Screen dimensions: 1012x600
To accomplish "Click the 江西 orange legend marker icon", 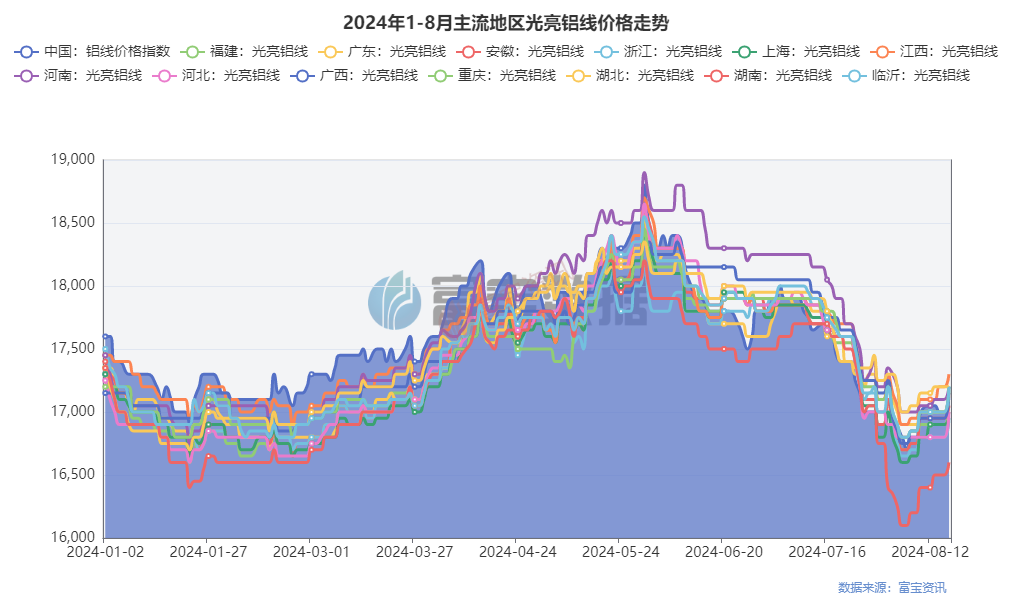I will tap(882, 51).
